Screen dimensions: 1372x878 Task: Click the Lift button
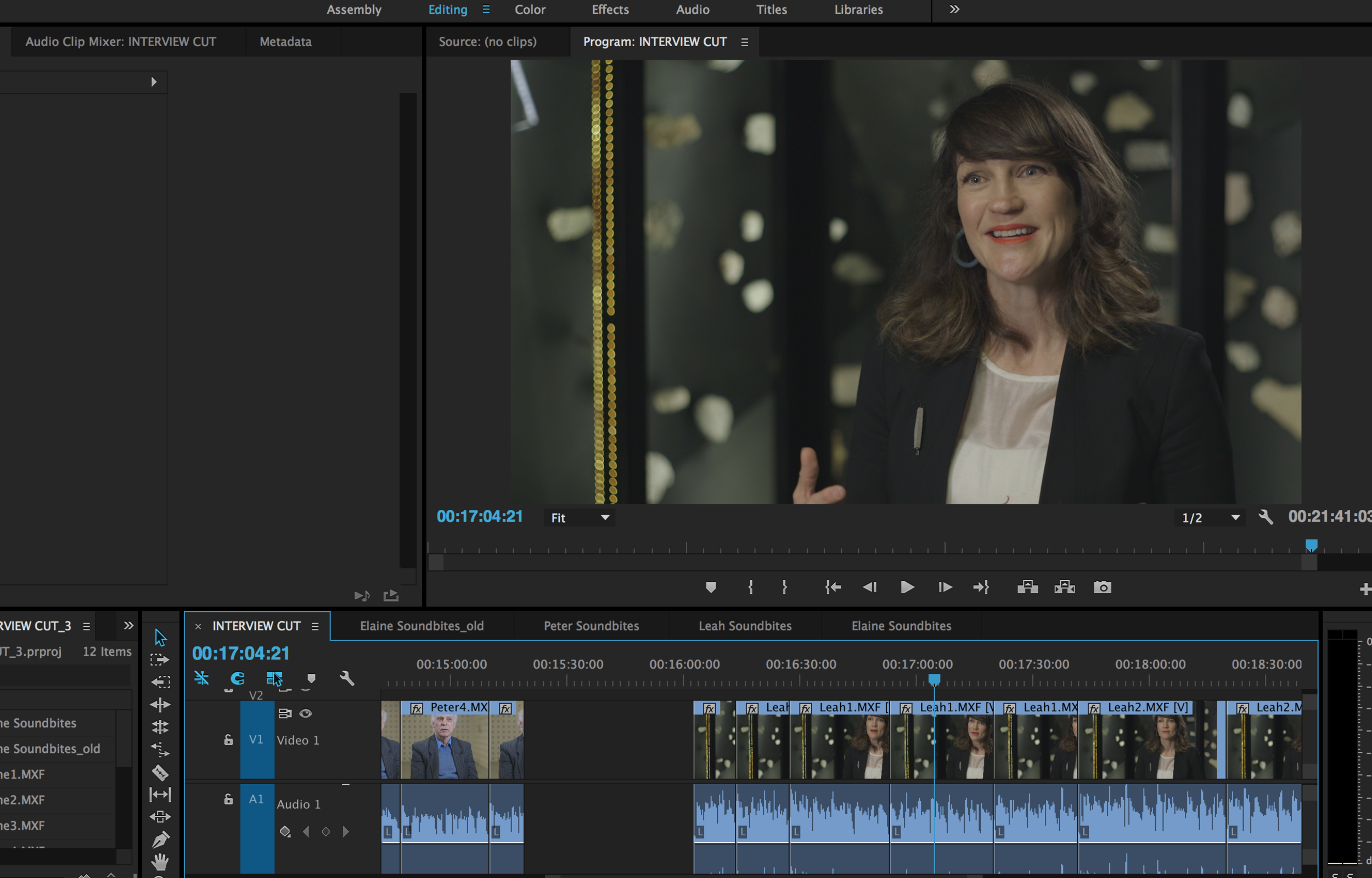(x=1028, y=587)
